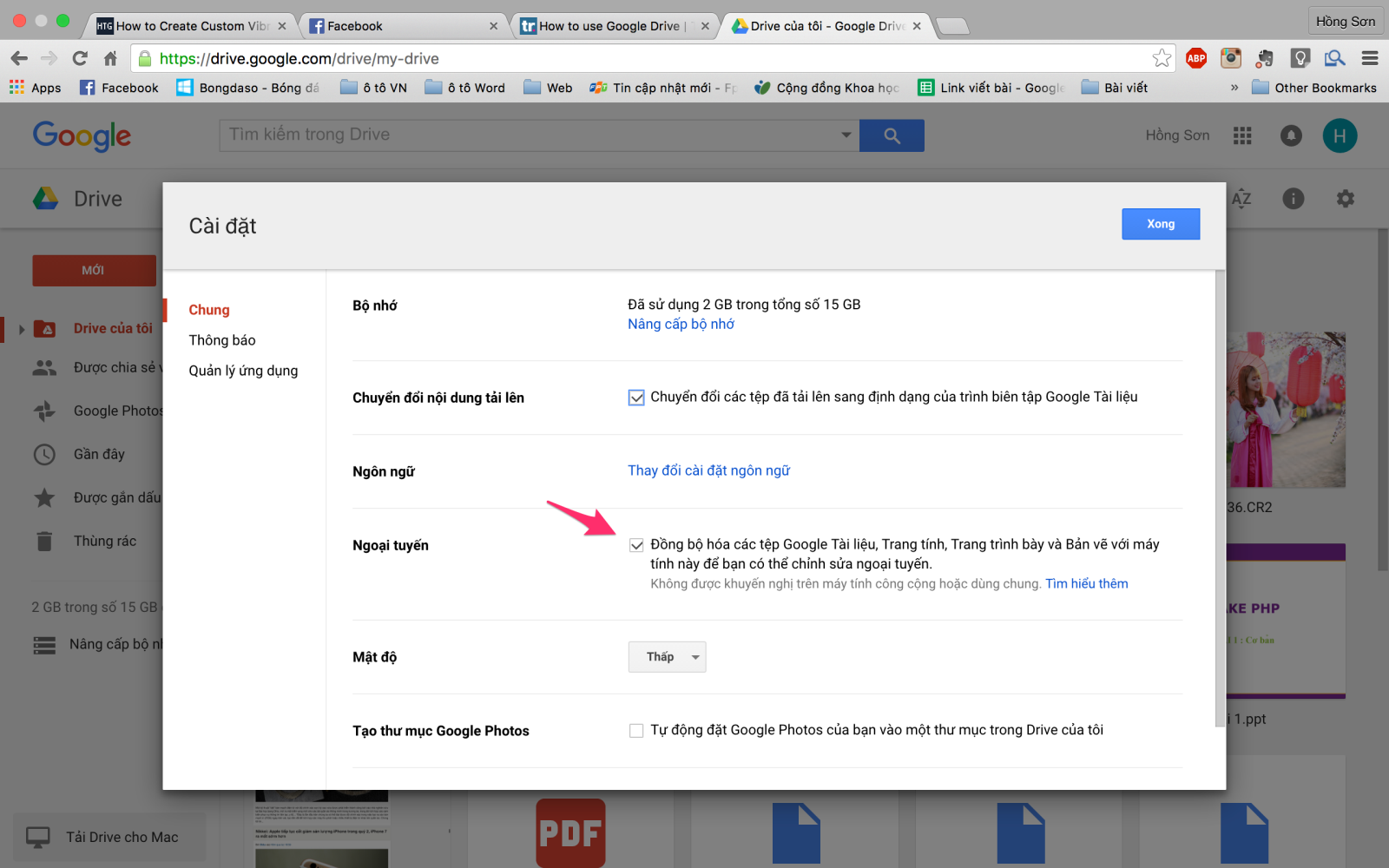Image resolution: width=1389 pixels, height=868 pixels.
Task: Enable automatic Google Photos folder
Action: point(636,730)
